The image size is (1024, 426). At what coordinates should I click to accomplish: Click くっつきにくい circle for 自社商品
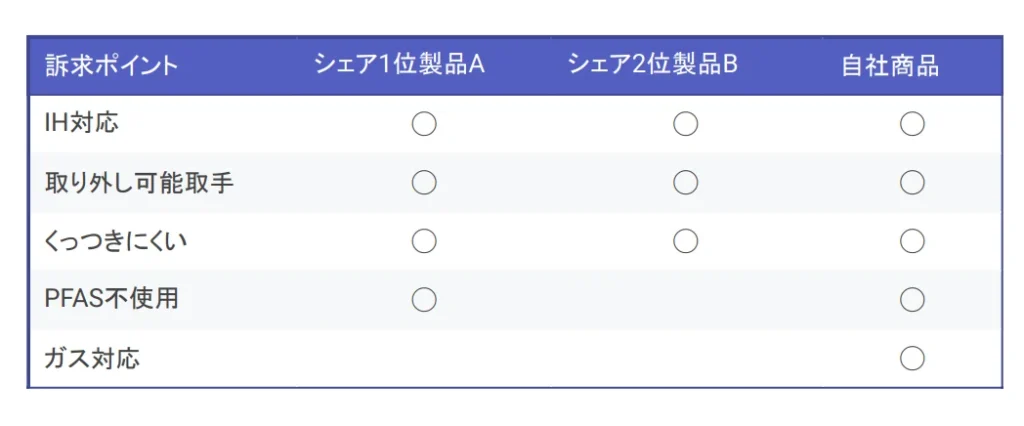[911, 241]
